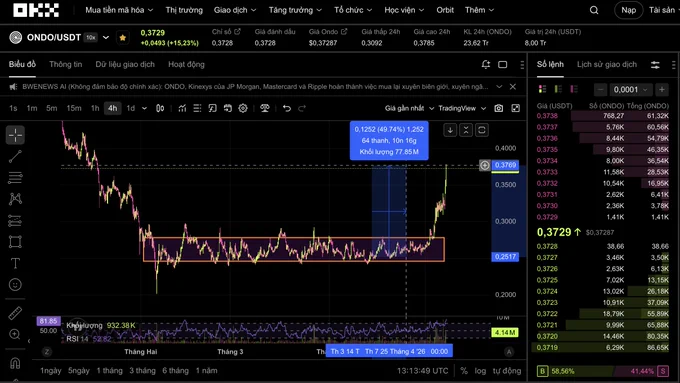The image size is (680, 383).
Task: Select the ruler measure tool
Action: pos(15,313)
